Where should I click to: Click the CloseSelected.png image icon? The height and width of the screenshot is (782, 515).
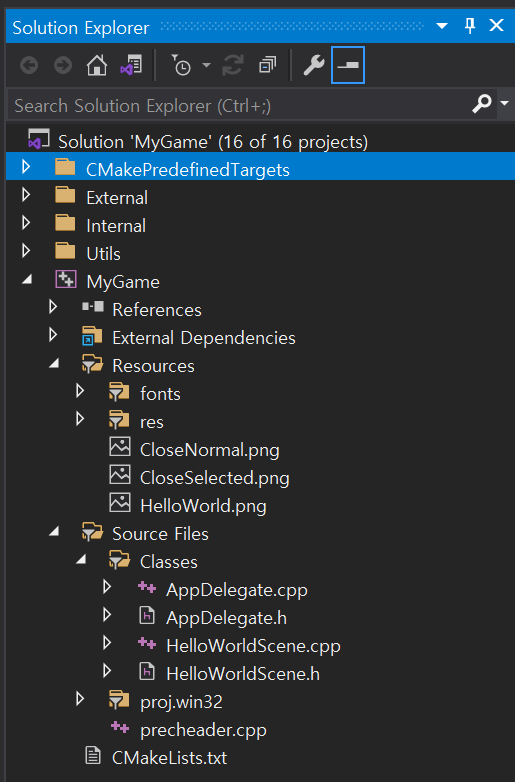pos(120,475)
